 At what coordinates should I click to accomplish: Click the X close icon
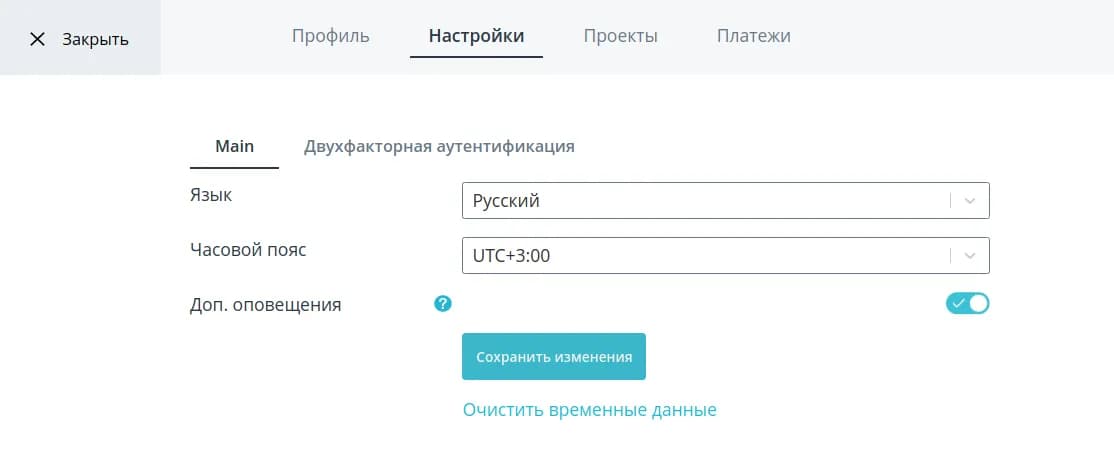pyautogui.click(x=37, y=39)
